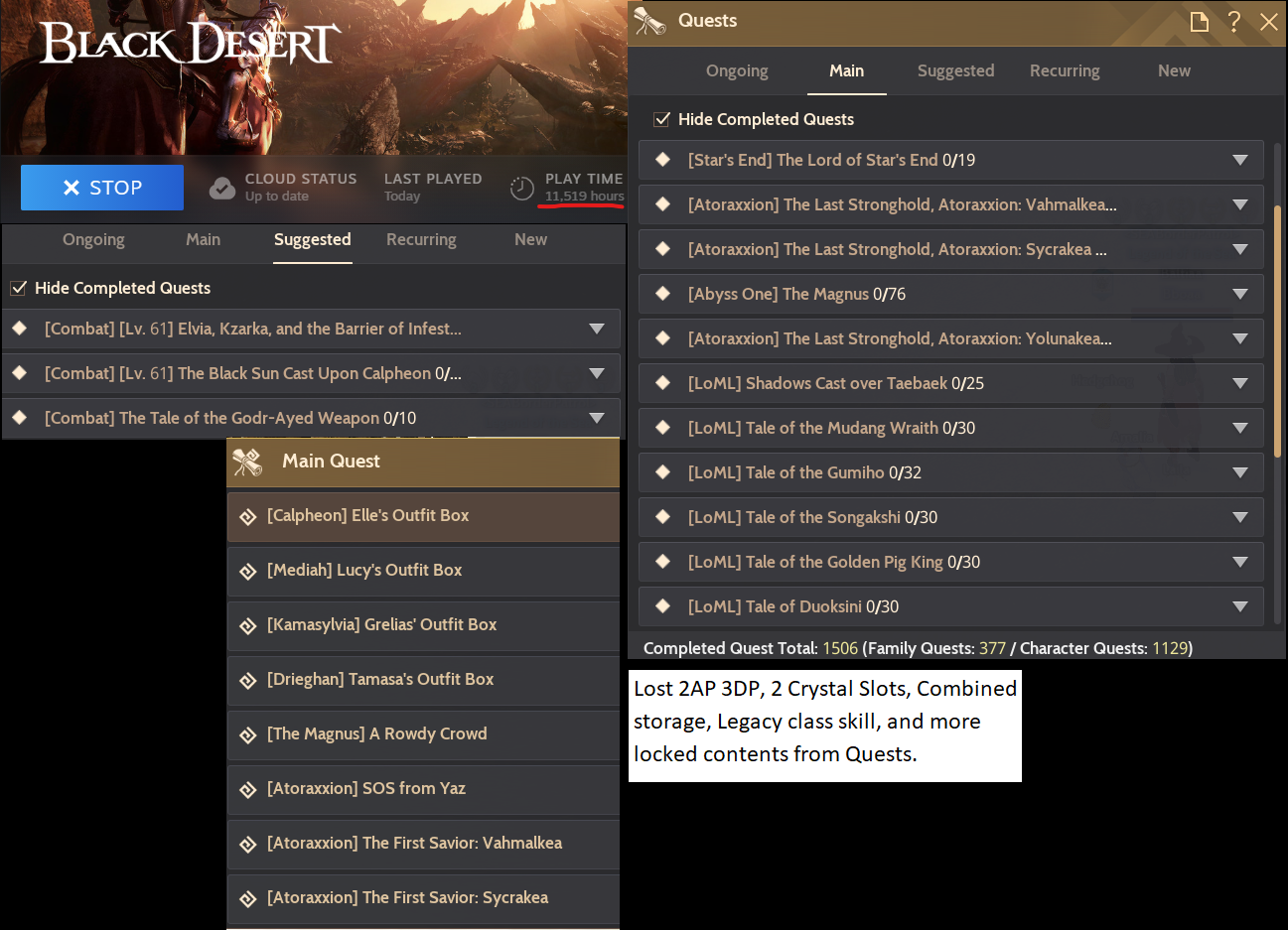Expand Atoraxxion Sycrakea Last Stronghold quest

1240,249
